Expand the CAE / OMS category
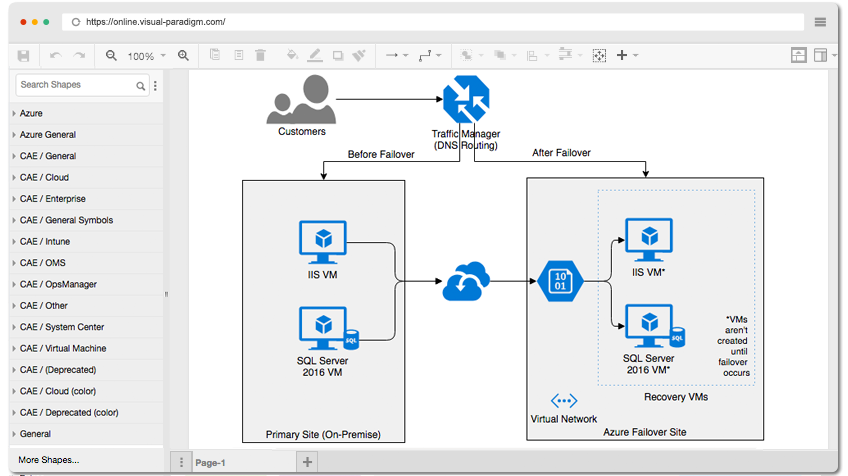This screenshot has height=476, width=848. (x=87, y=263)
